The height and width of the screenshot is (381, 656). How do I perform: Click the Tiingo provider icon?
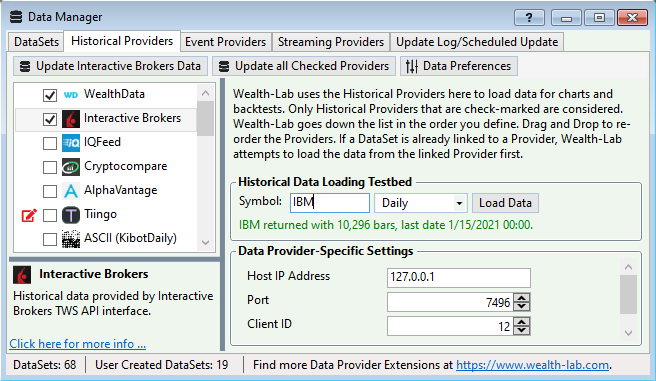71,215
